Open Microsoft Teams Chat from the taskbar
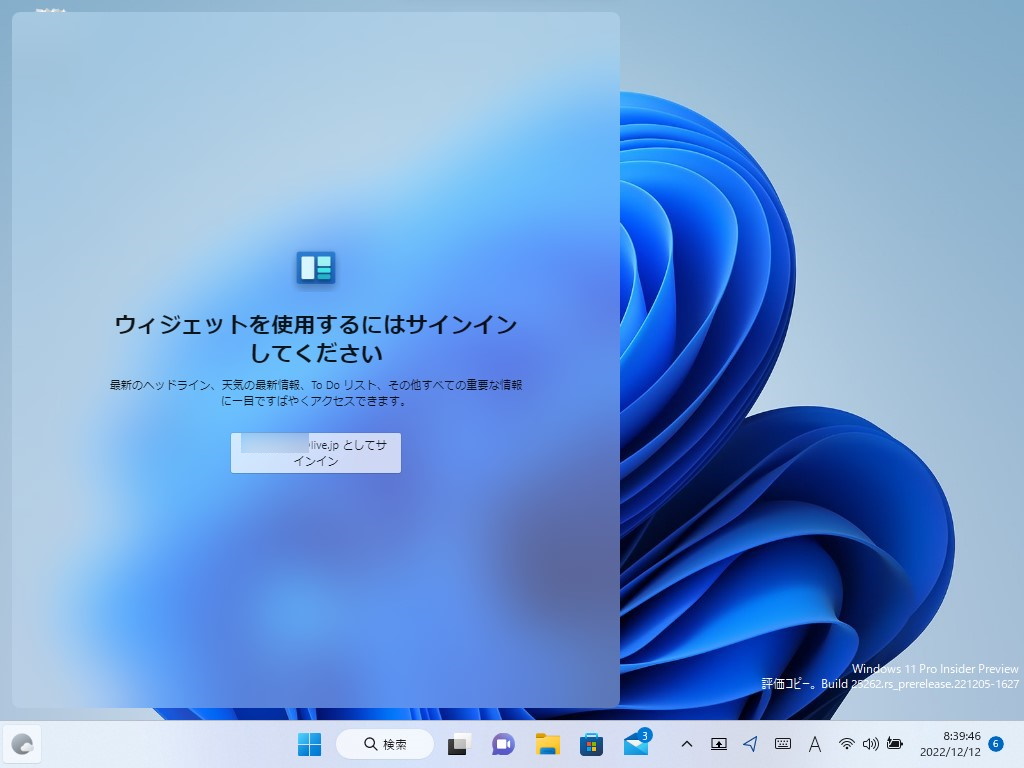Image resolution: width=1024 pixels, height=768 pixels. coord(501,744)
